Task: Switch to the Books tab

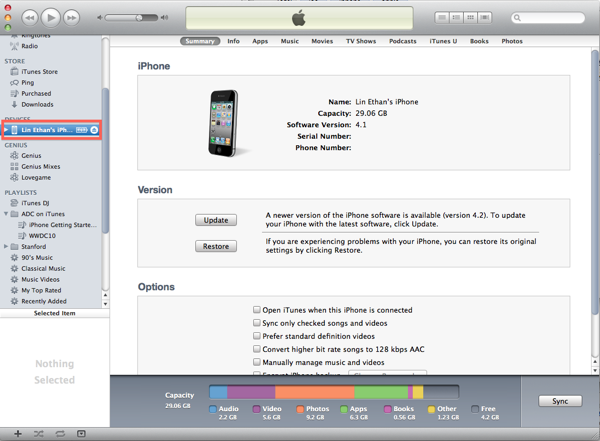Action: click(x=479, y=41)
